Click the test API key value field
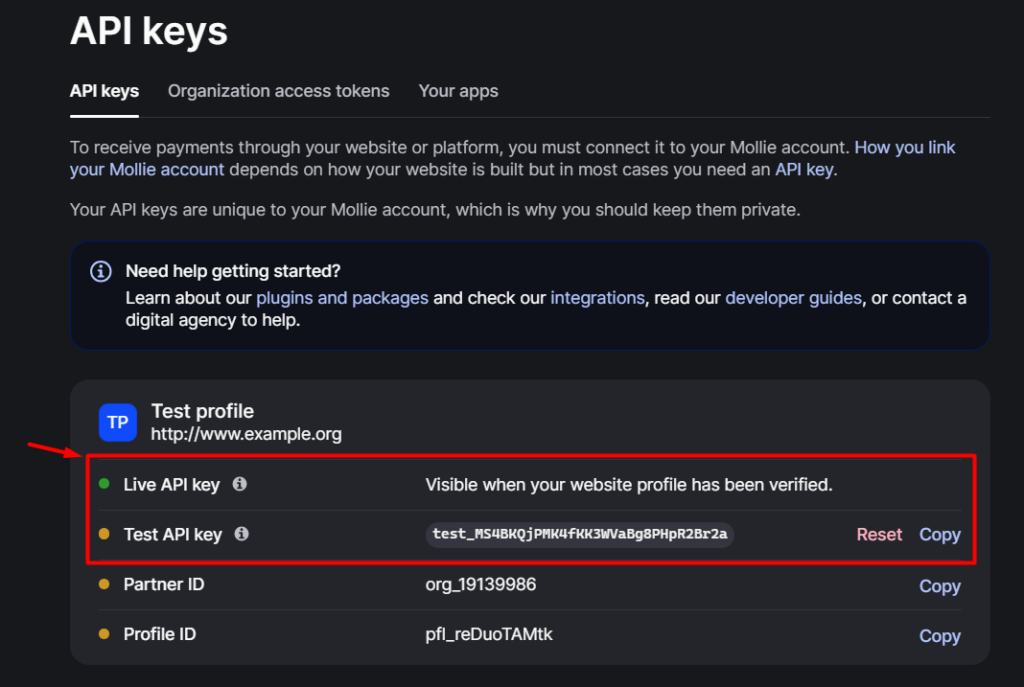Image resolution: width=1024 pixels, height=687 pixels. tap(580, 534)
